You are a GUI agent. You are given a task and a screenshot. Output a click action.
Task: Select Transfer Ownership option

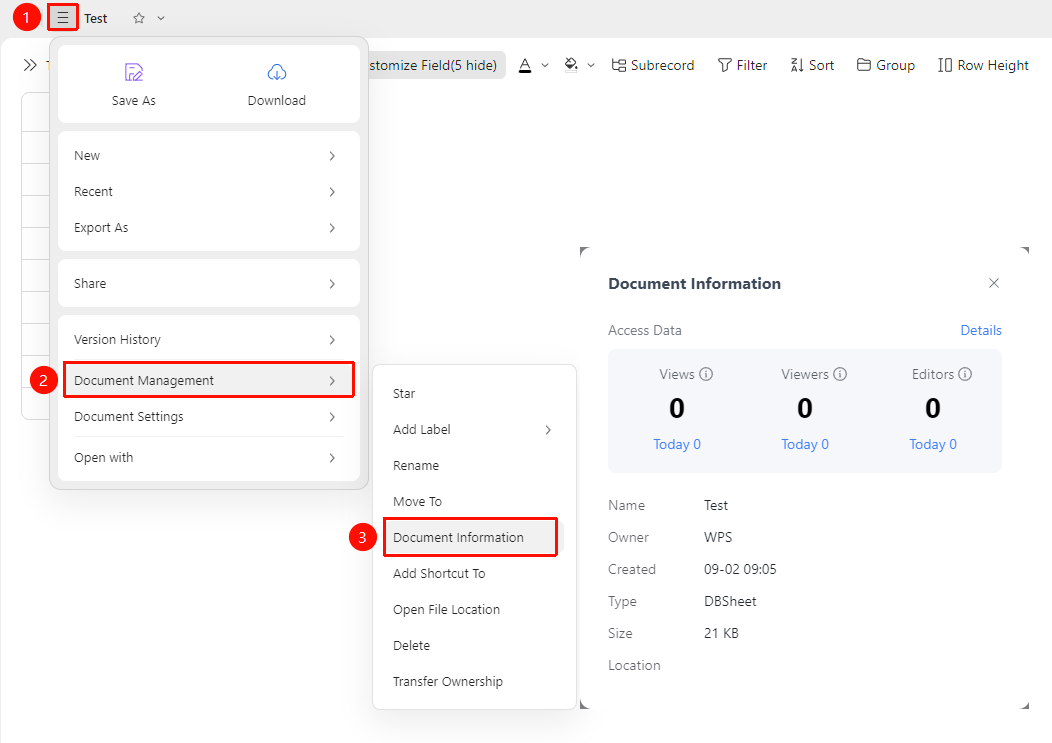(474, 682)
